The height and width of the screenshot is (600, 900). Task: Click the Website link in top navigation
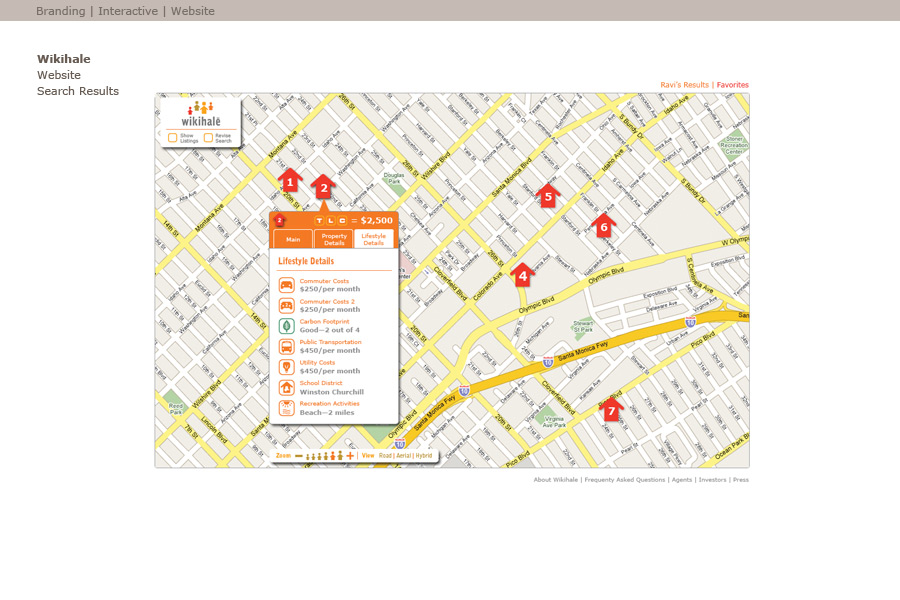pos(192,11)
